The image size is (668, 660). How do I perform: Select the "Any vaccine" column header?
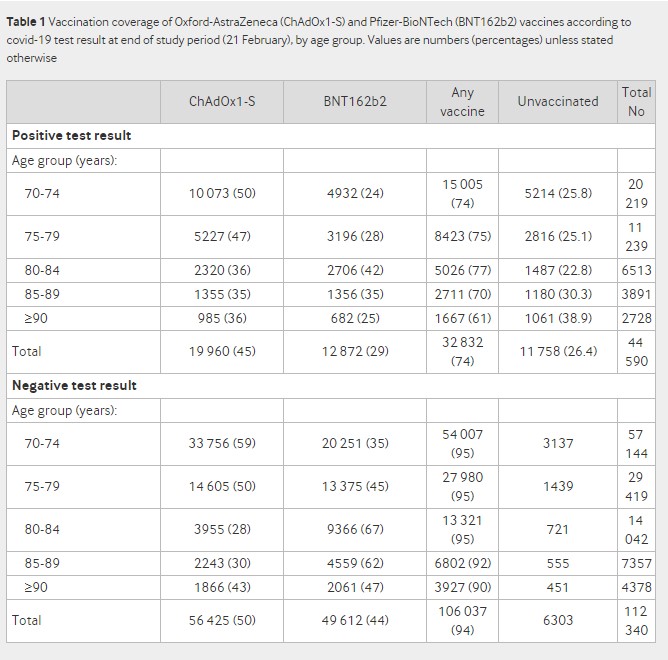[462, 101]
